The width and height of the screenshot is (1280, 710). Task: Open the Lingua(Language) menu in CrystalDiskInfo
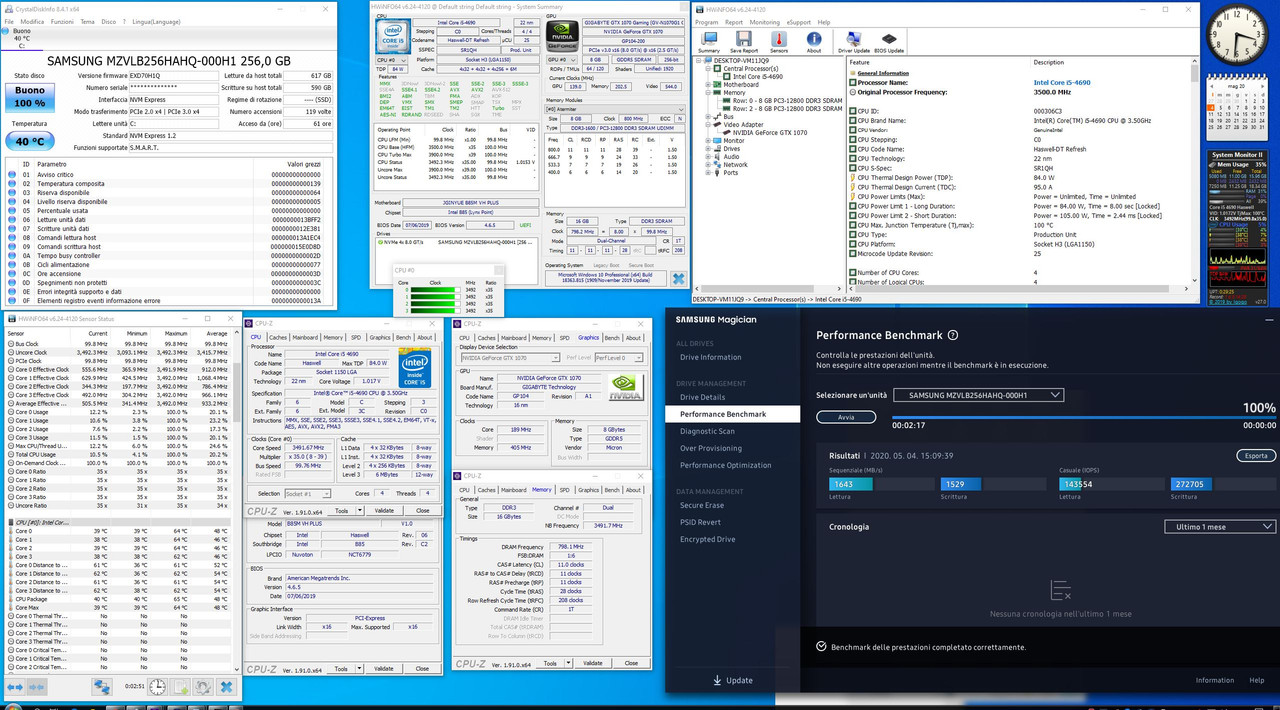[155, 21]
